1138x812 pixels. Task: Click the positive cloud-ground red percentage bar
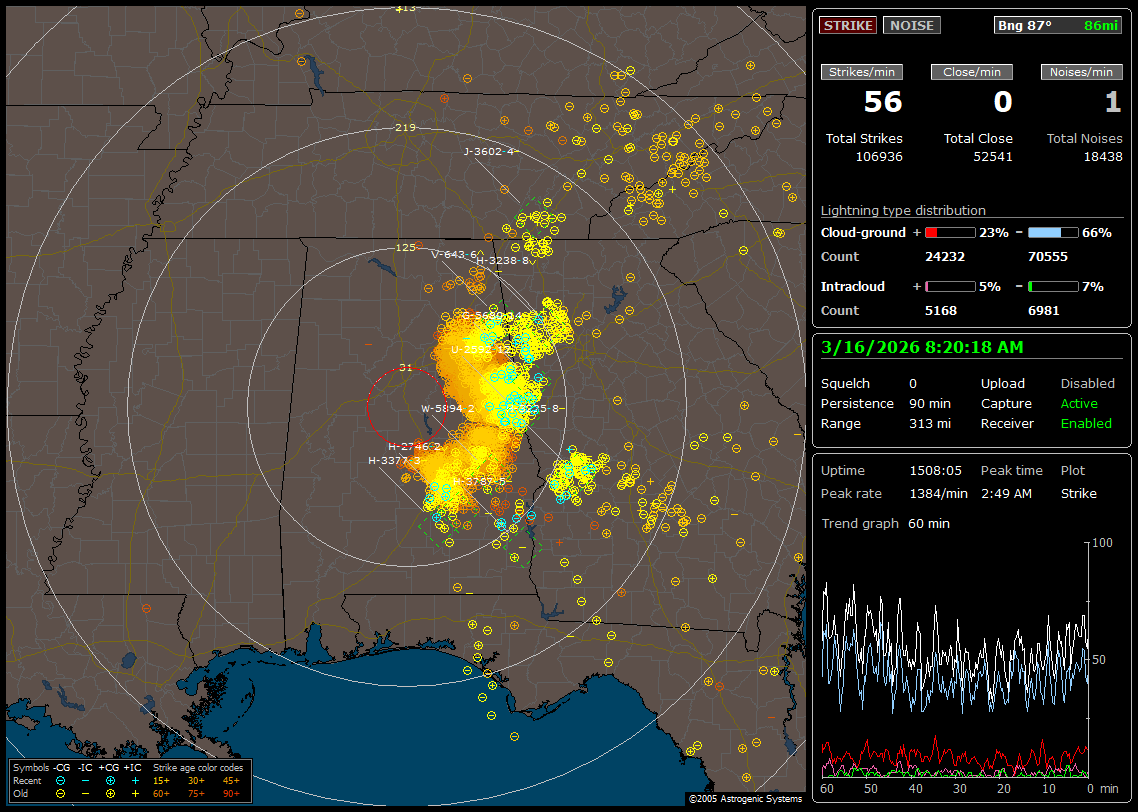949,232
